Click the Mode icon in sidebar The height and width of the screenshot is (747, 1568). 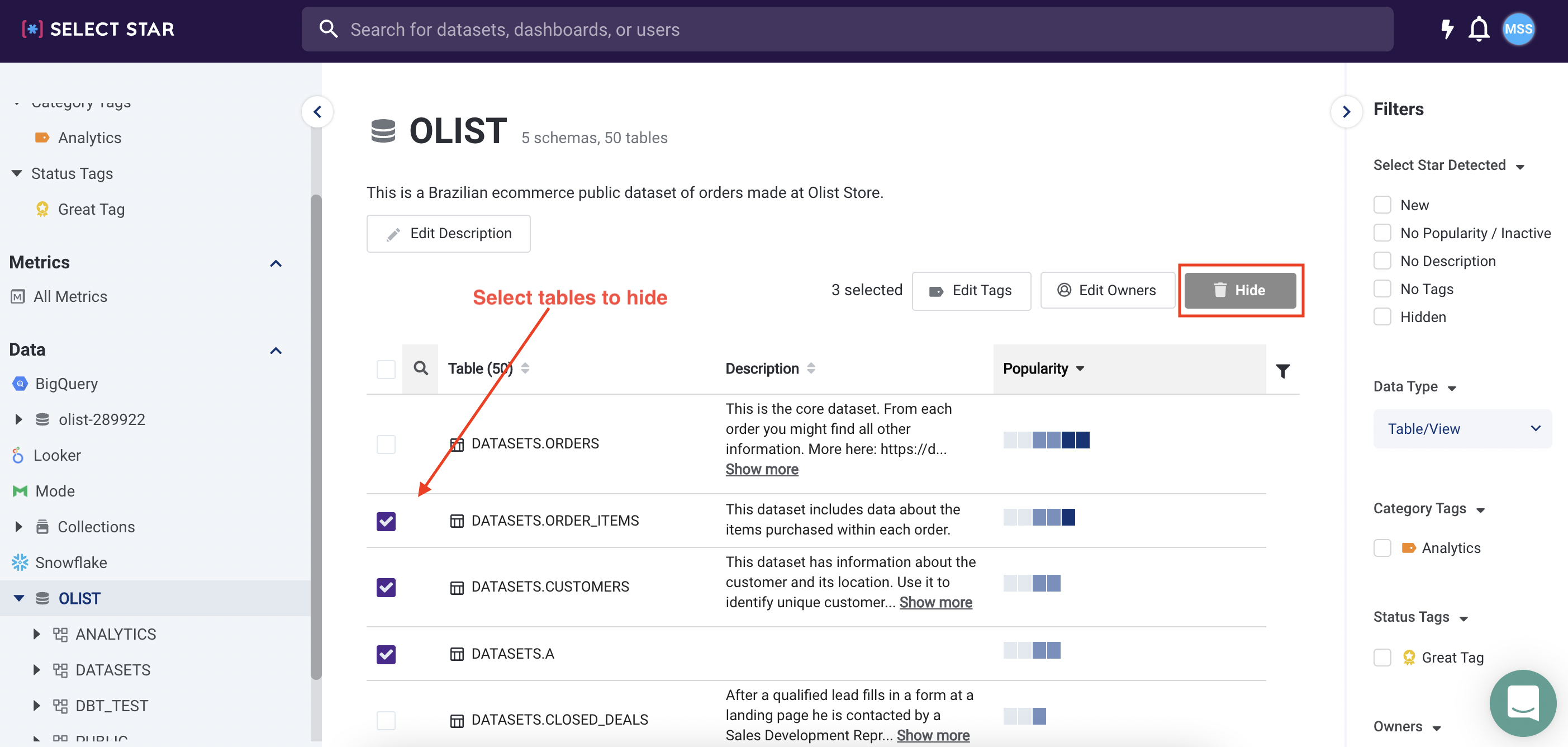coord(20,491)
